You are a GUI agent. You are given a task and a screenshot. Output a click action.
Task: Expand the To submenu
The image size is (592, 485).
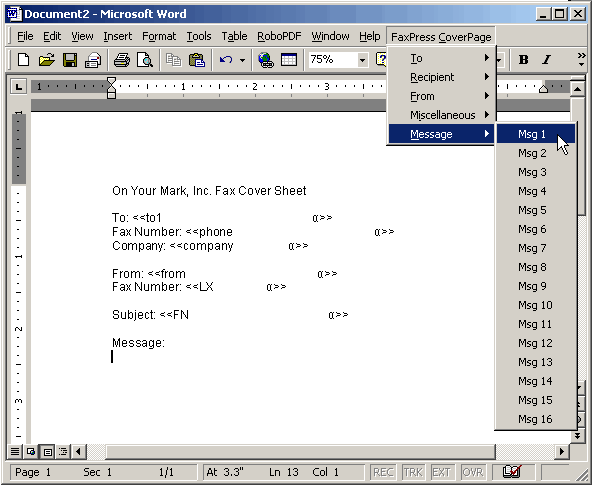click(x=441, y=58)
